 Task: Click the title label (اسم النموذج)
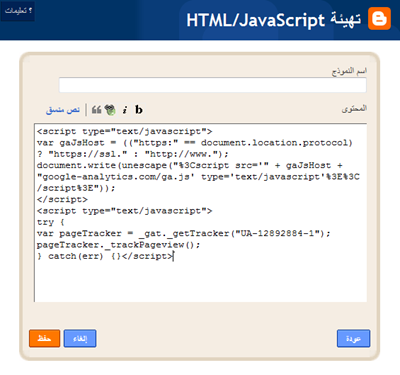point(349,71)
